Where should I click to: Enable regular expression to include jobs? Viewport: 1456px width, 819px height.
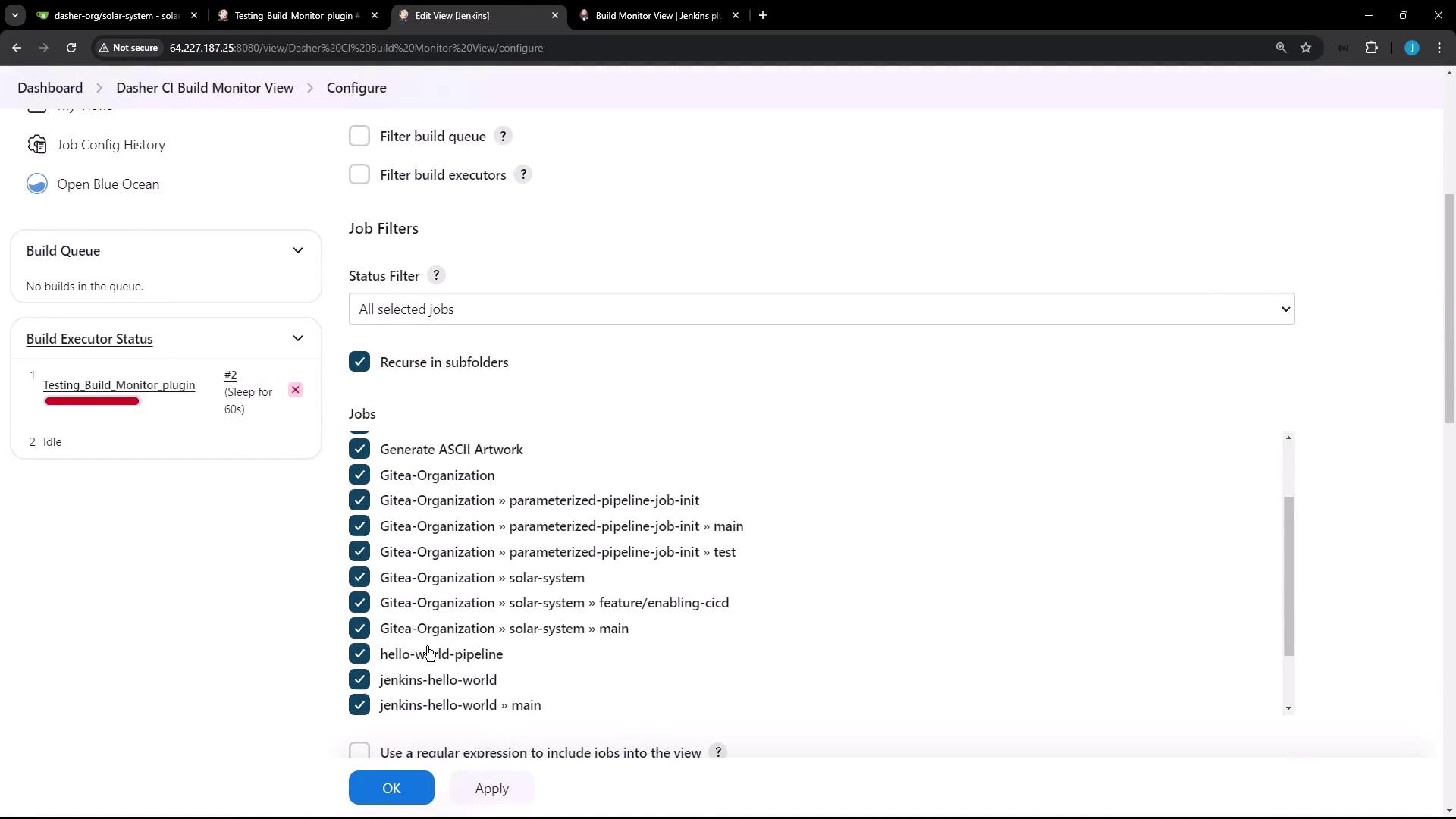(x=359, y=751)
